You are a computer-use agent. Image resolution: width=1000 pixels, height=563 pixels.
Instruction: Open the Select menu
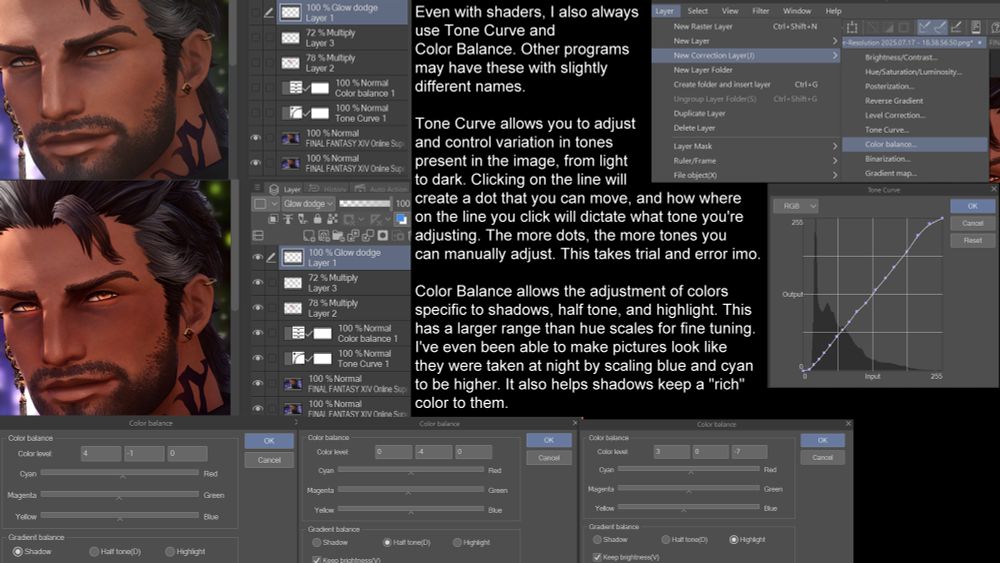pos(697,11)
